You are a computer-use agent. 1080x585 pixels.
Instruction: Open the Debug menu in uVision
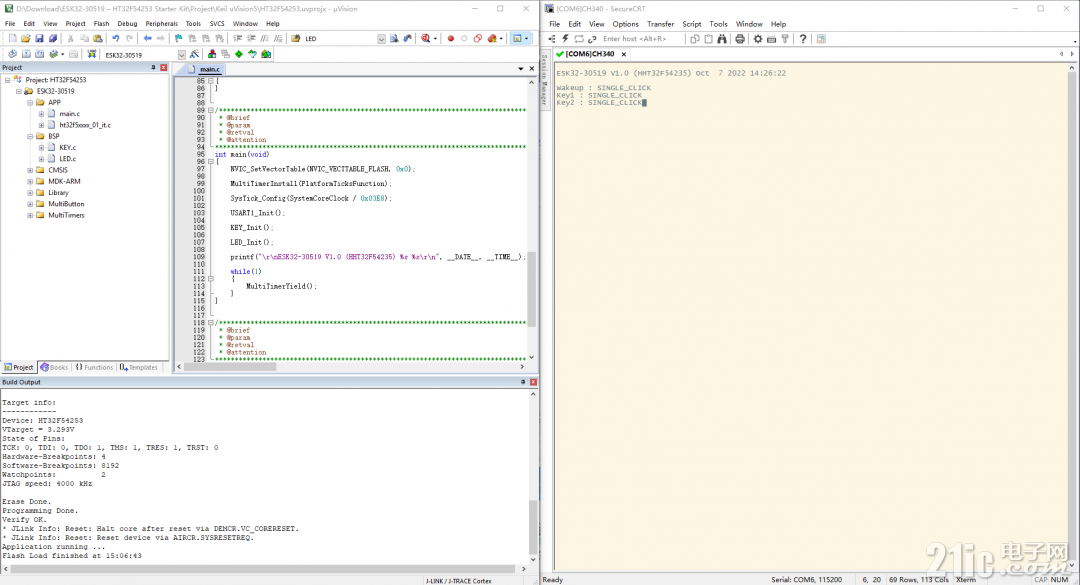pyautogui.click(x=127, y=23)
